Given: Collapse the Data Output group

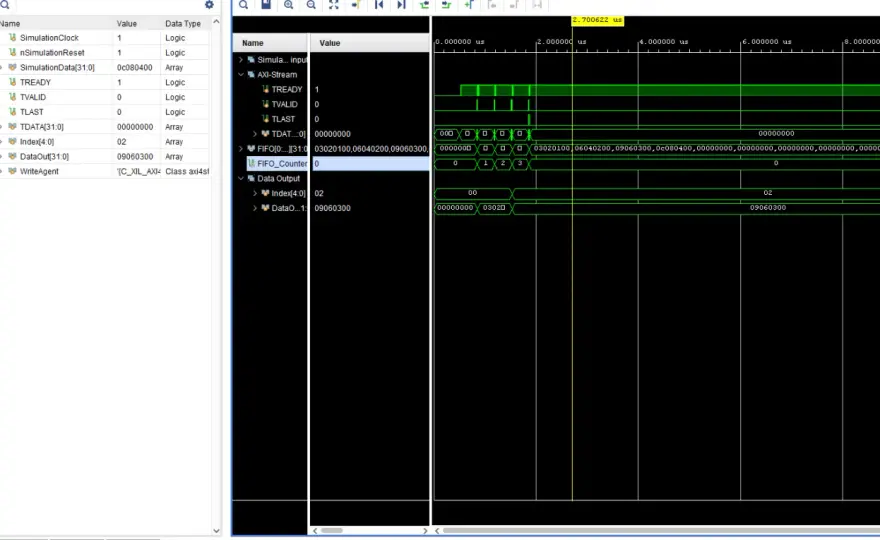Looking at the screenshot, I should tap(241, 179).
